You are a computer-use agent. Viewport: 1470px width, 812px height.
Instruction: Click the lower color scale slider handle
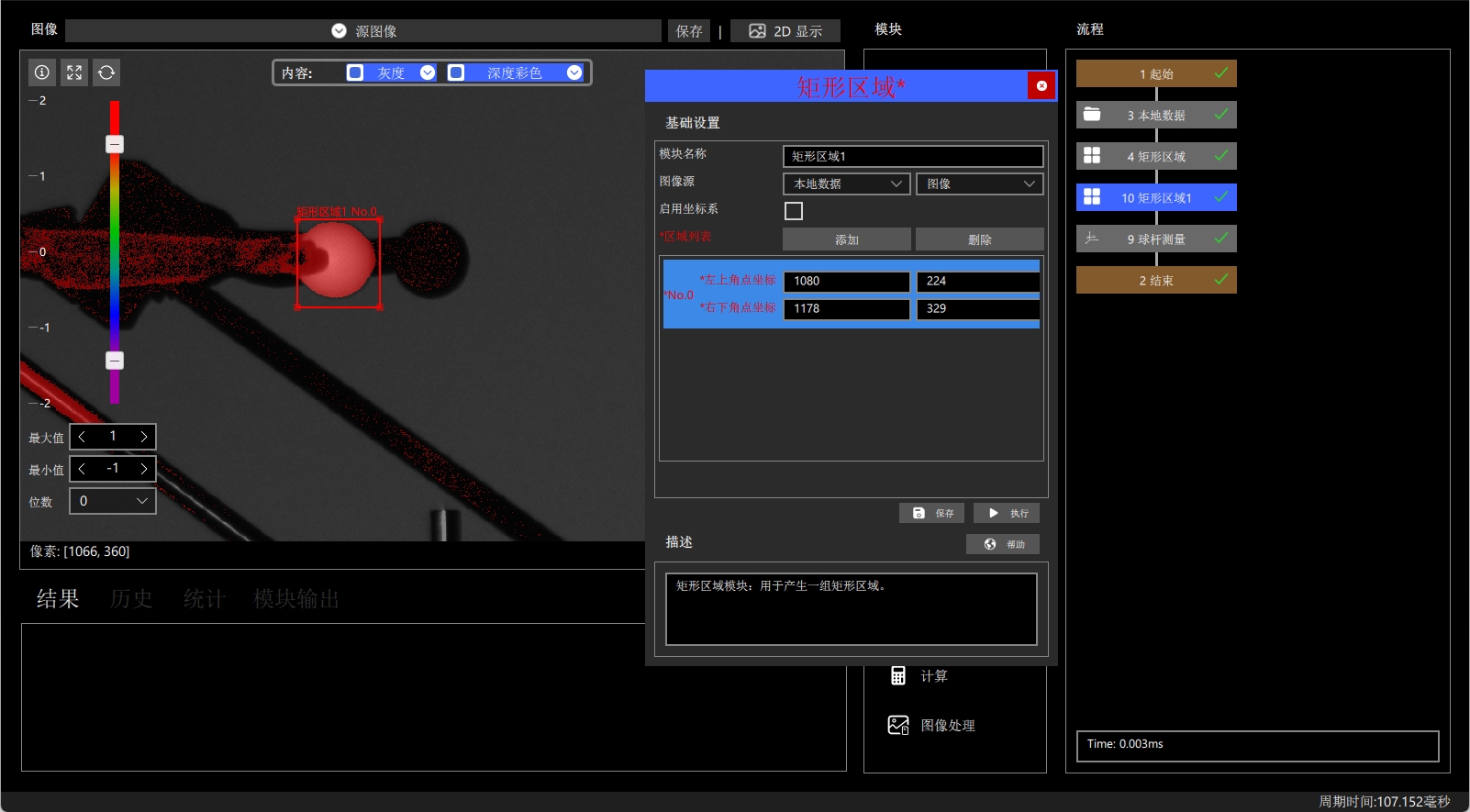coord(115,361)
